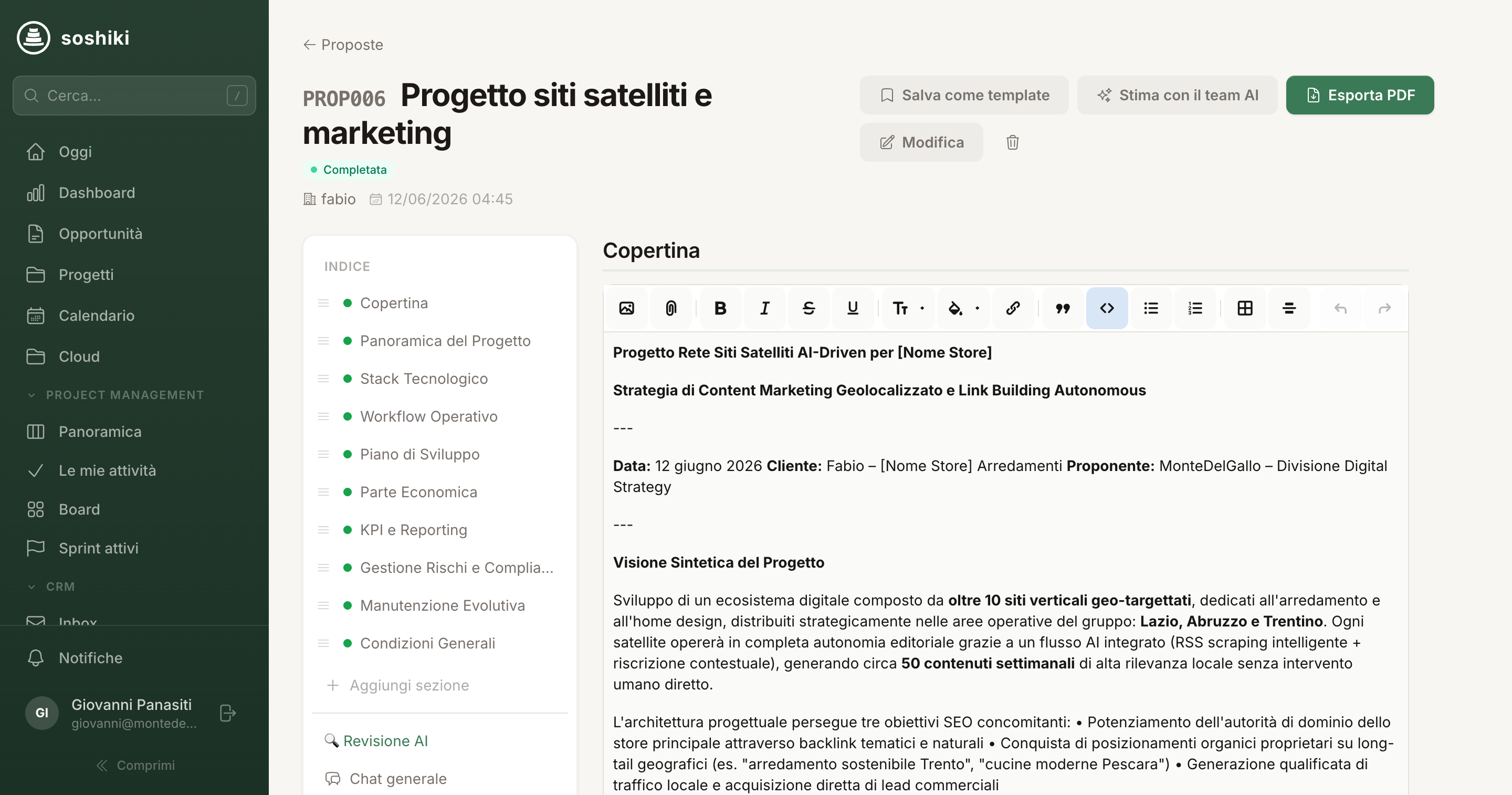This screenshot has width=1512, height=795.
Task: Open the text size dropdown
Action: [x=908, y=308]
